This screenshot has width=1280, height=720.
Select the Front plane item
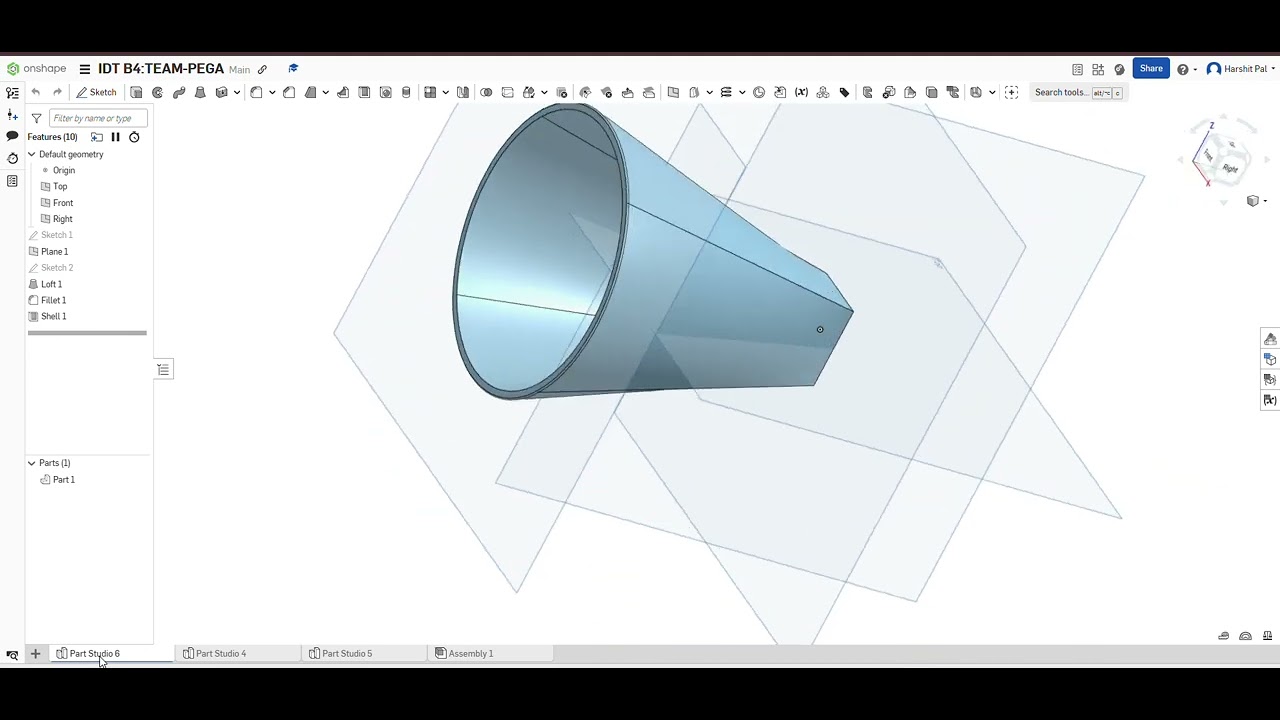[x=63, y=203]
